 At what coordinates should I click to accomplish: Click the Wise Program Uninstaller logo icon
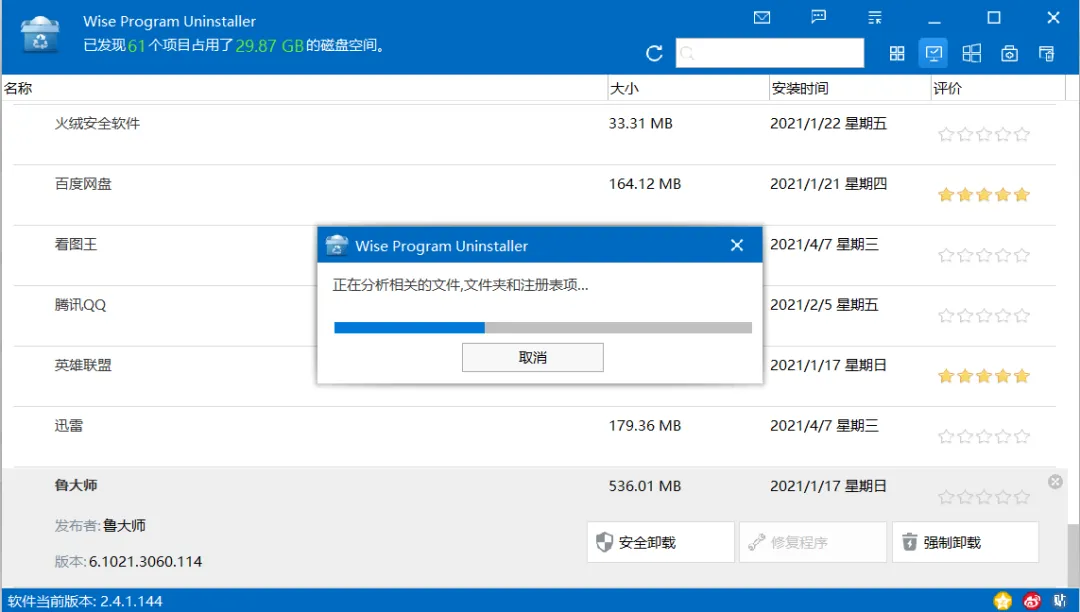tap(40, 34)
